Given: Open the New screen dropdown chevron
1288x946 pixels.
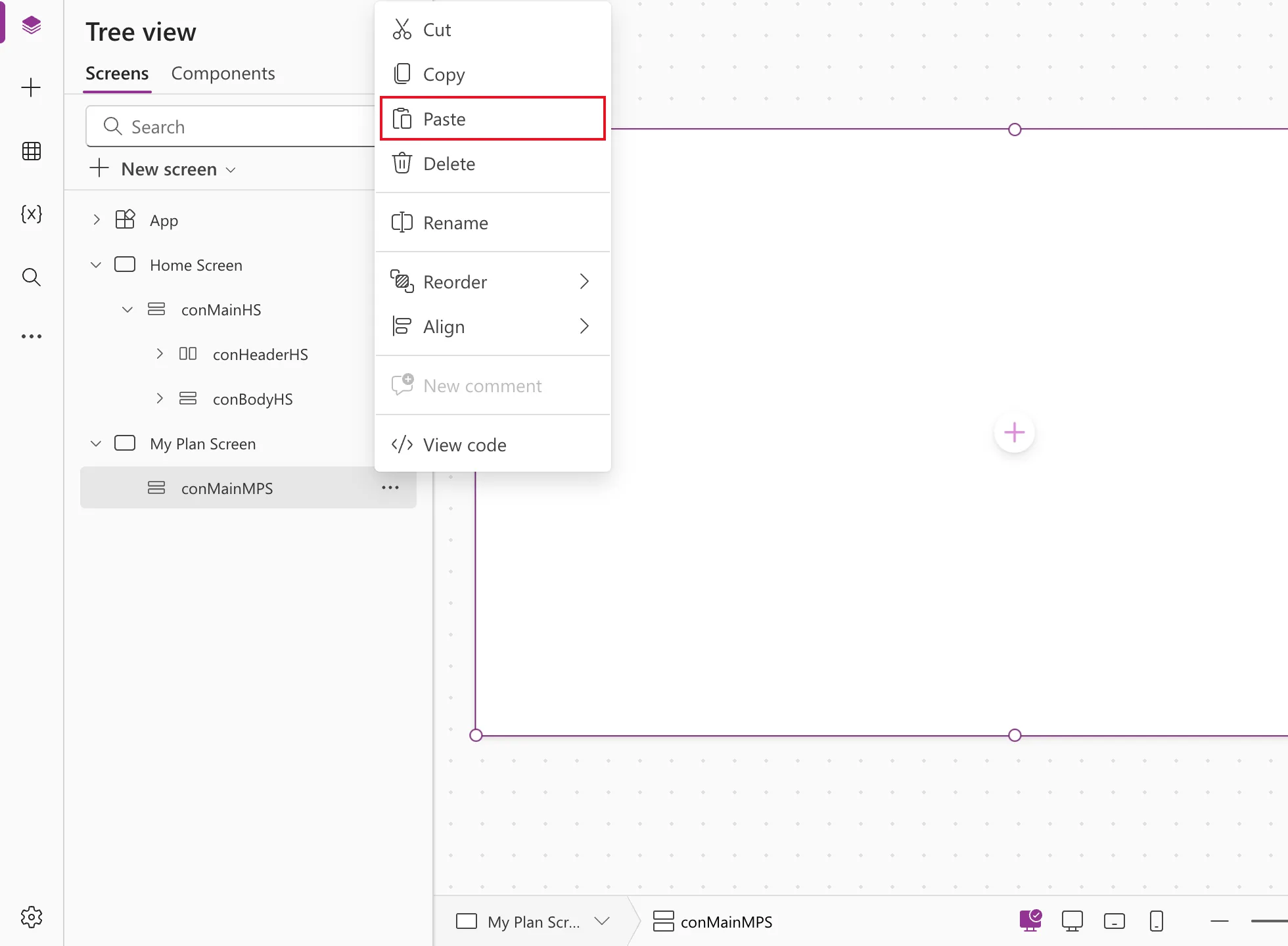Looking at the screenshot, I should (x=231, y=169).
